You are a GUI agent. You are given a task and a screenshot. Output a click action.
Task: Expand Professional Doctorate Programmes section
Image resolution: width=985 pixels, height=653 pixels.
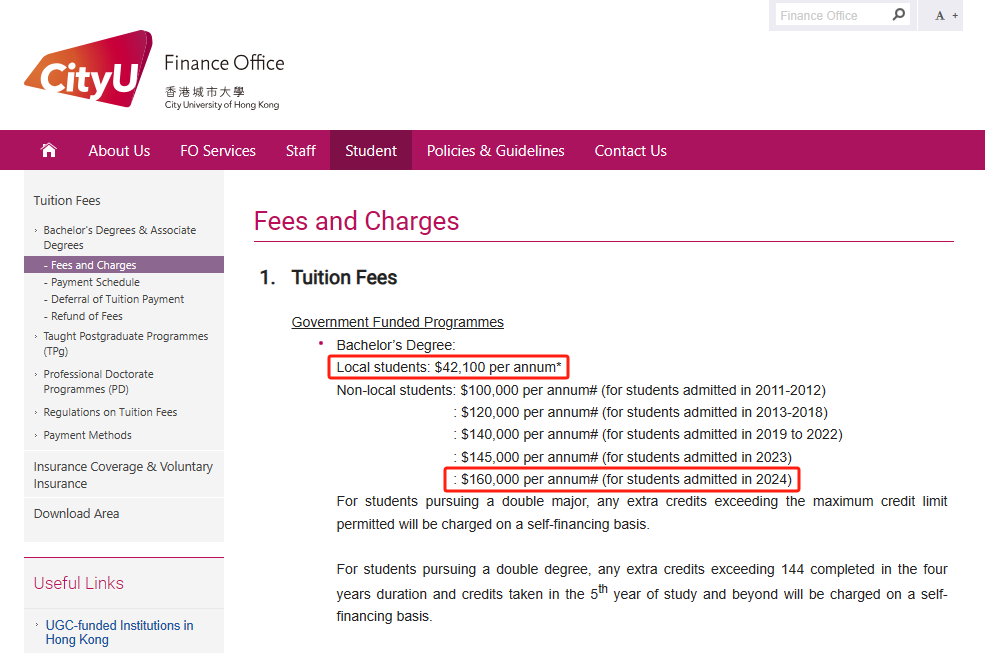click(98, 381)
